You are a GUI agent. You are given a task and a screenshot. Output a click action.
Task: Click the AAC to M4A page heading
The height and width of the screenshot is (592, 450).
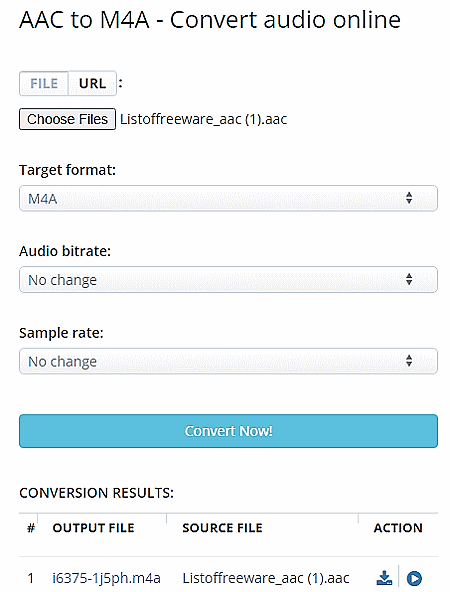click(x=210, y=20)
